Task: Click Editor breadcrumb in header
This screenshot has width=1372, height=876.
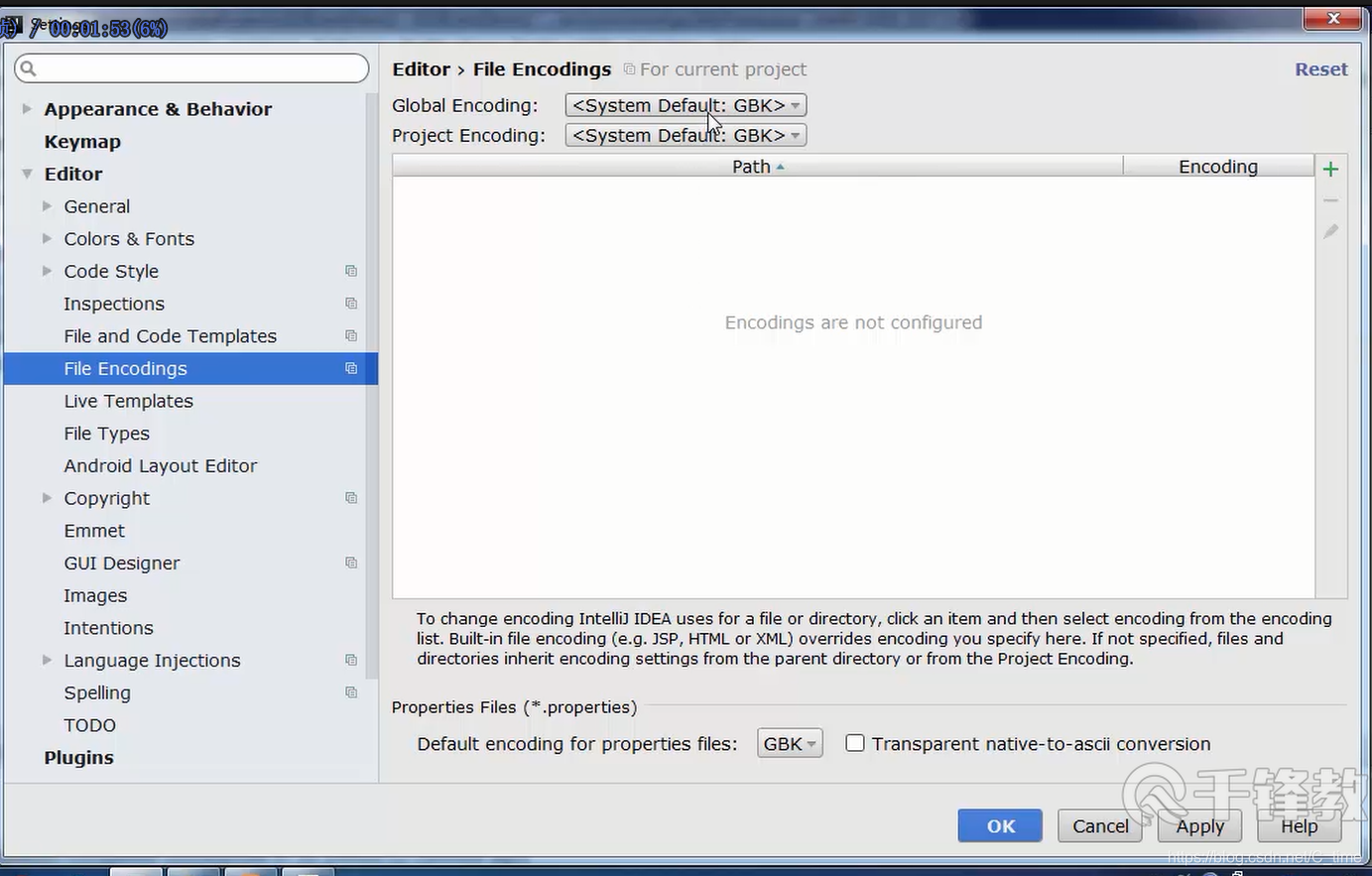Action: coord(421,69)
